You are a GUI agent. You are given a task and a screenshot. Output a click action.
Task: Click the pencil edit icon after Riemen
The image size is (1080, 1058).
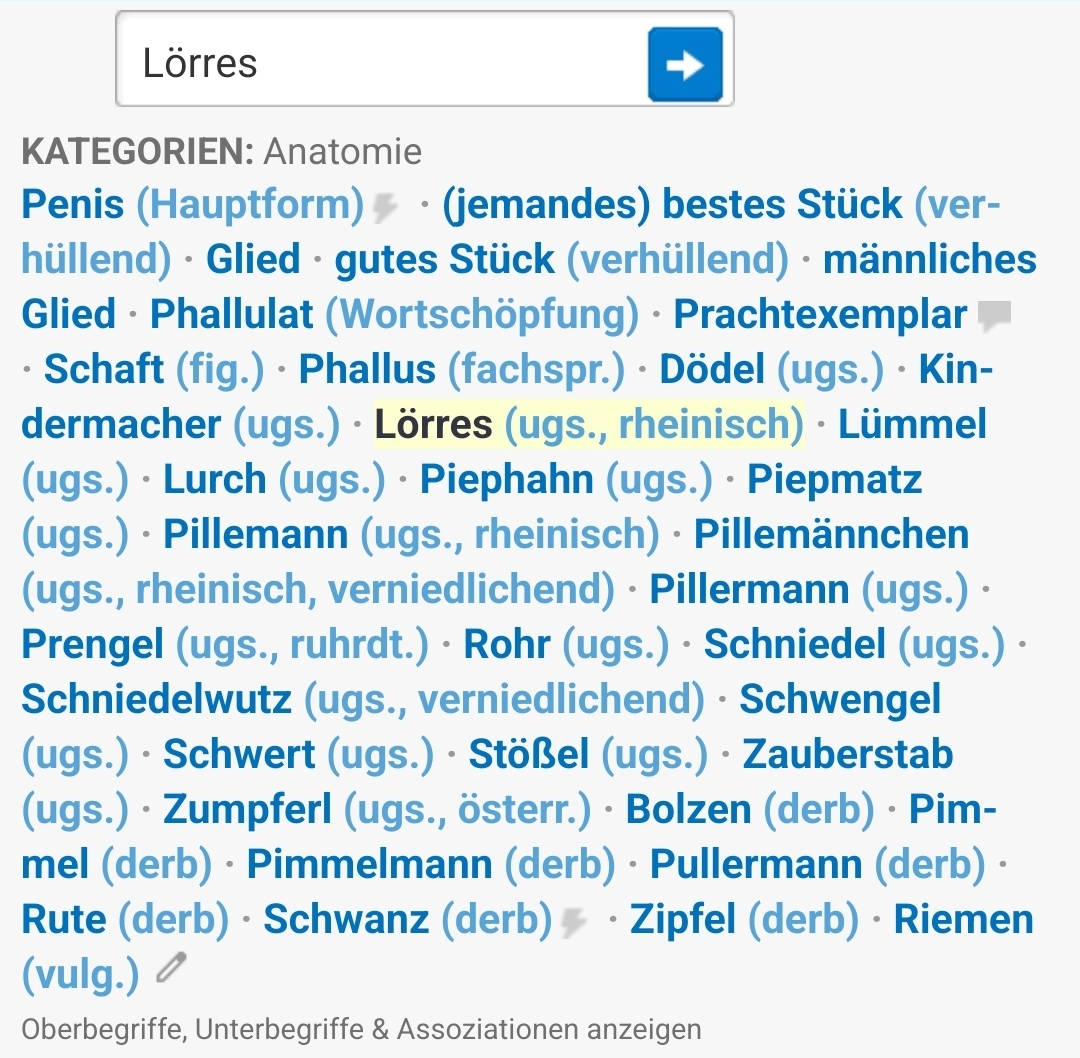171,968
